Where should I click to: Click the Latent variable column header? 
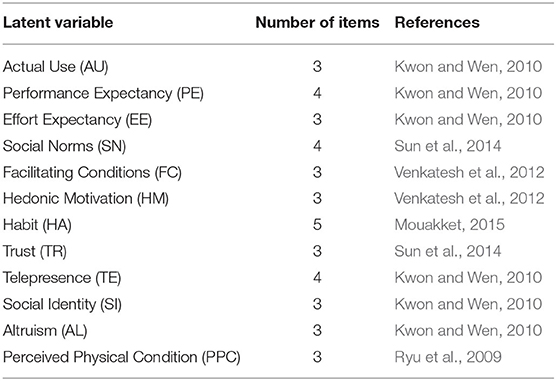58,23
